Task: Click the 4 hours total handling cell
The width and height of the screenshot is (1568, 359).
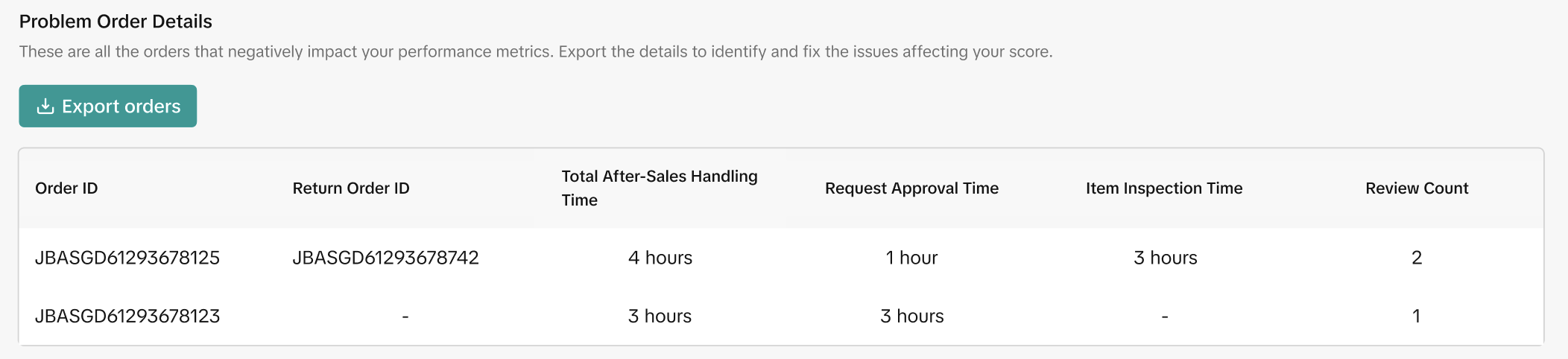Action: (x=660, y=258)
